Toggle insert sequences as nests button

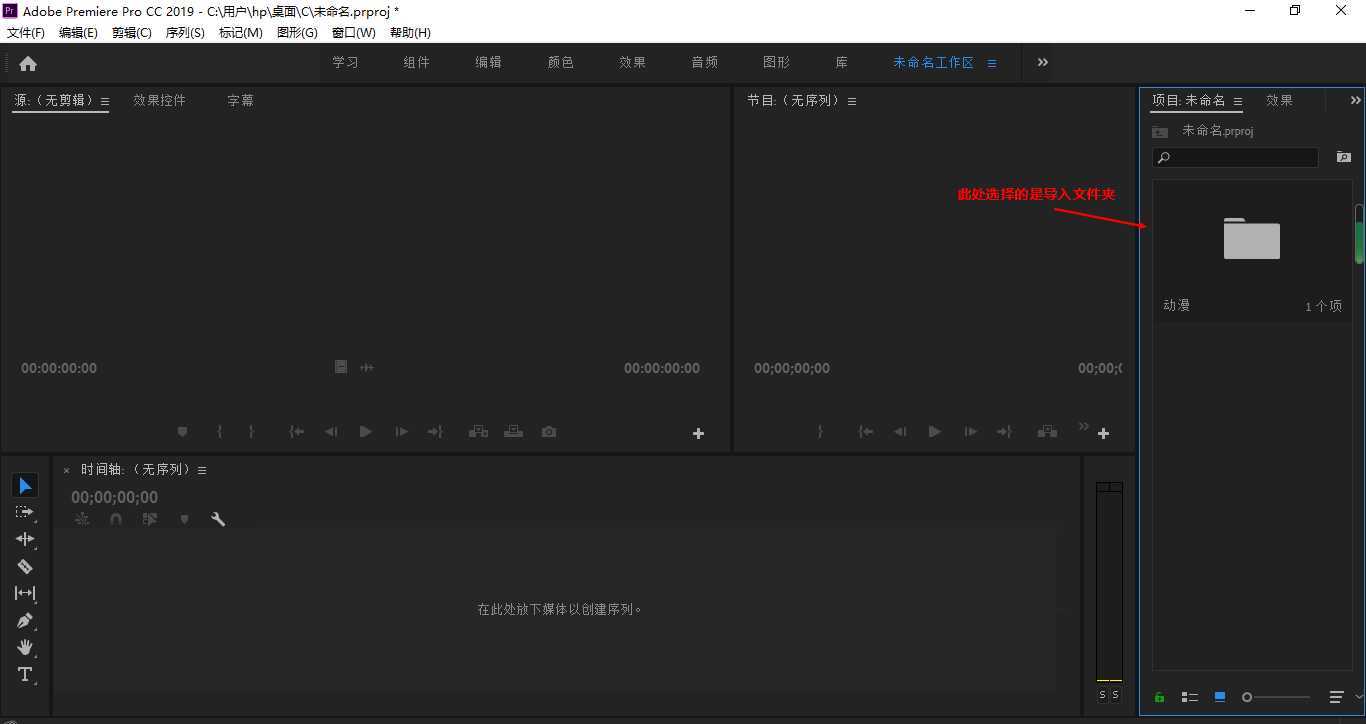(x=82, y=519)
